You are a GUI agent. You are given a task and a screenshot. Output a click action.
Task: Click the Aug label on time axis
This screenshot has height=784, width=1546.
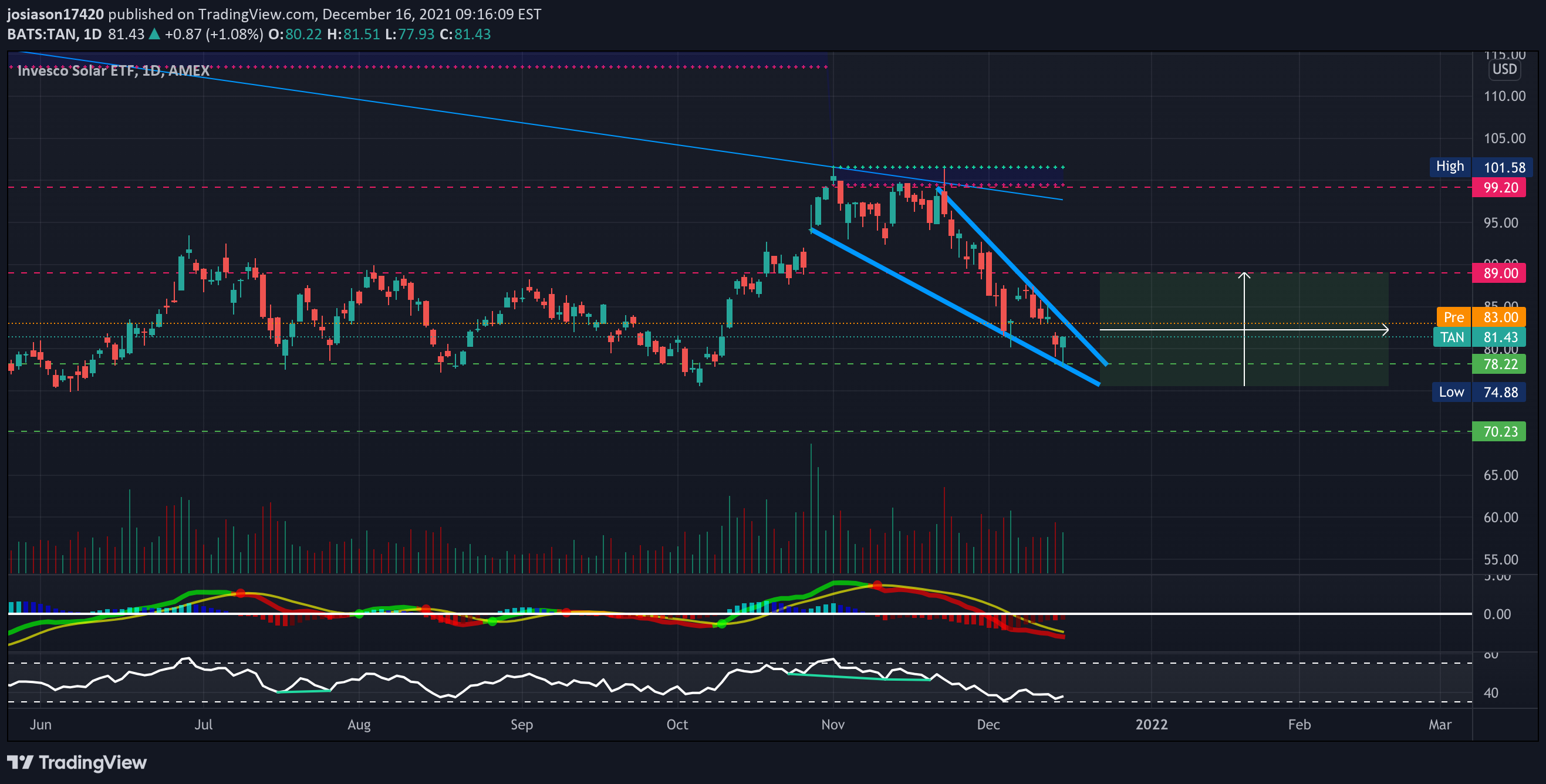click(x=359, y=724)
